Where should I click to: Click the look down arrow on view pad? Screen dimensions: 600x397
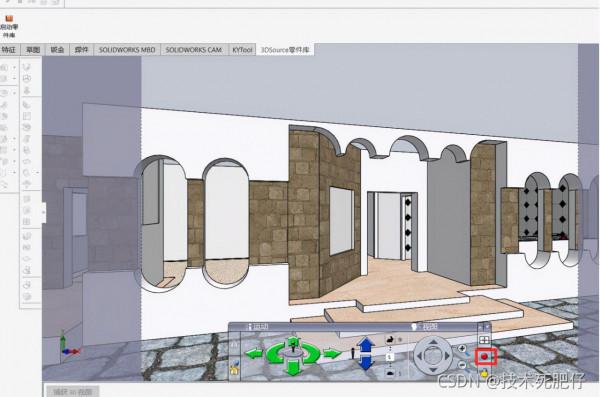[x=433, y=370]
